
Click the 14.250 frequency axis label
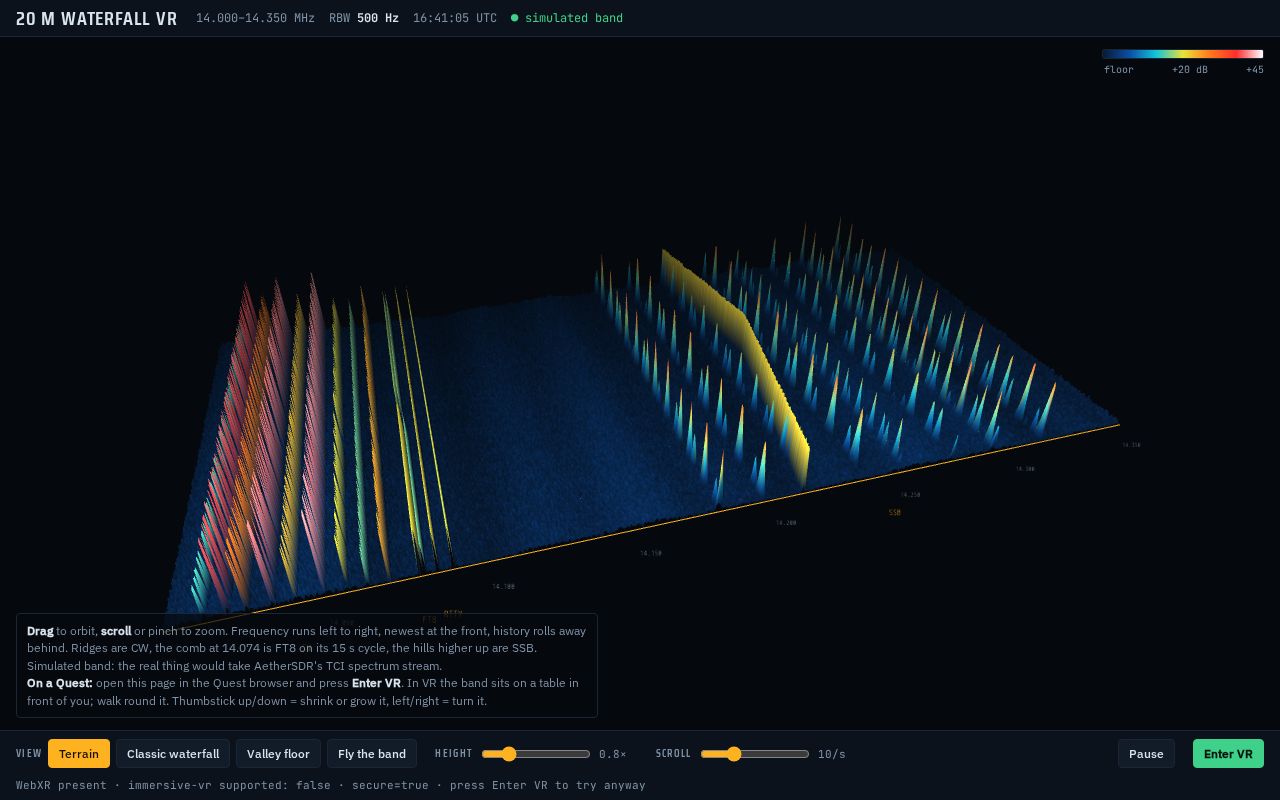click(x=910, y=495)
